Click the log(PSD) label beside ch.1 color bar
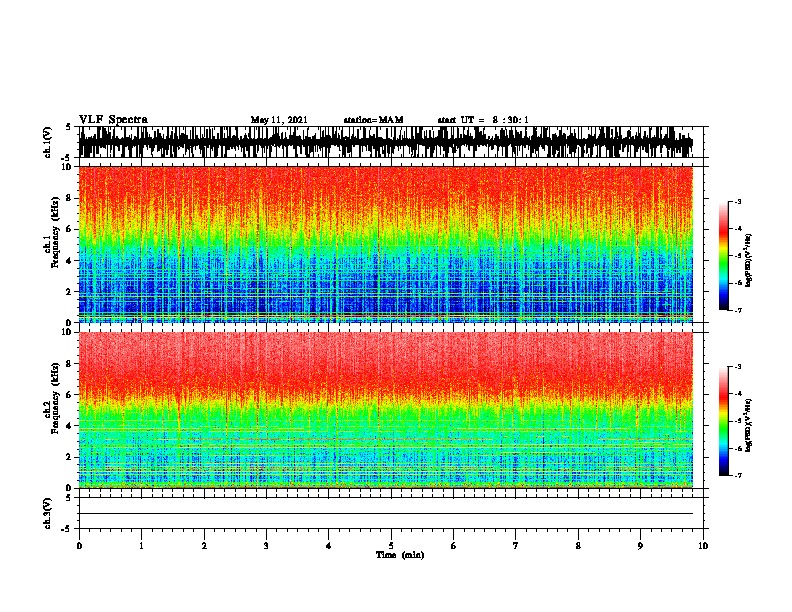The image size is (792, 612). point(748,260)
